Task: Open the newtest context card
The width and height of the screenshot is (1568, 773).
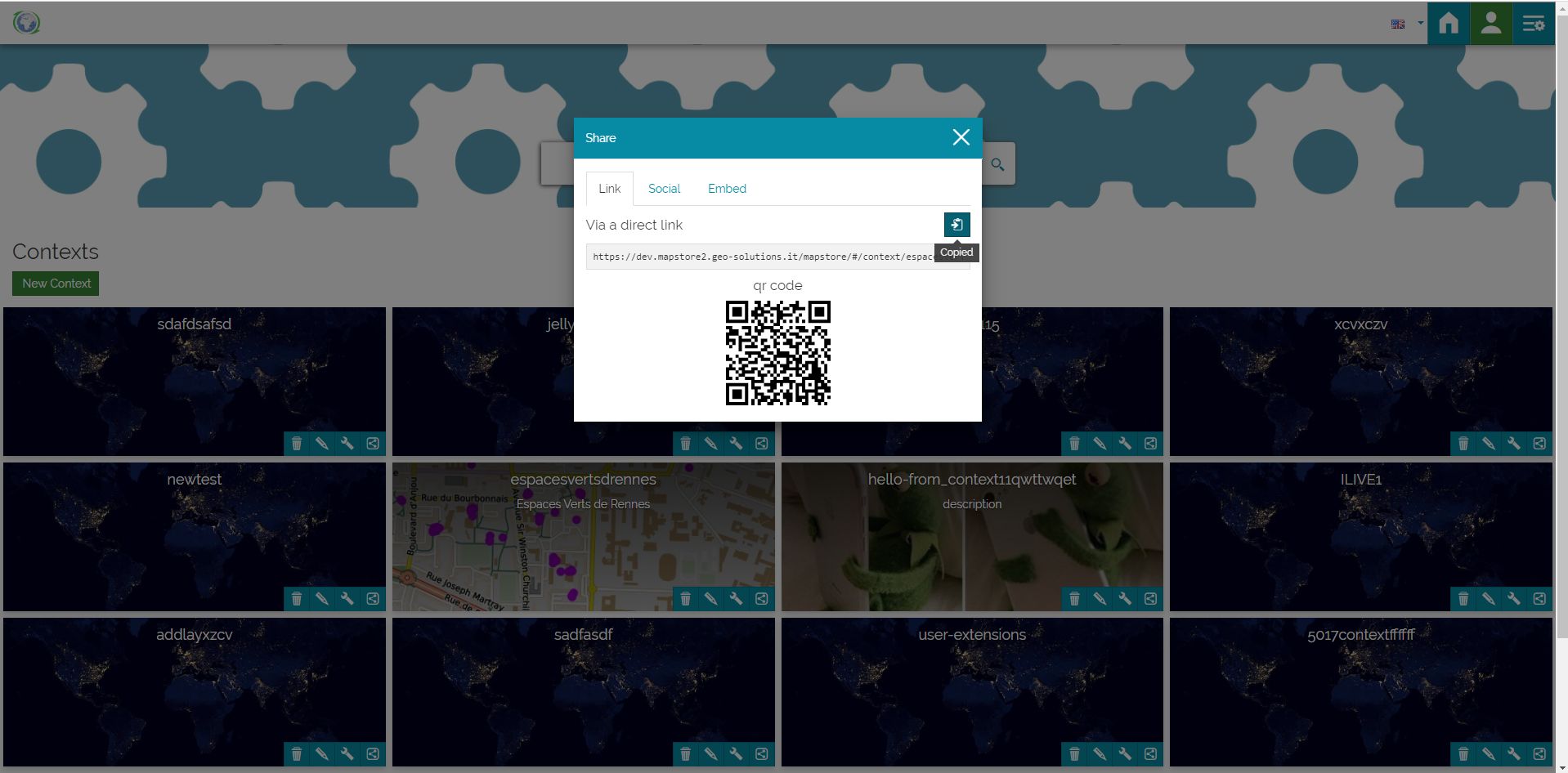Action: pos(195,537)
